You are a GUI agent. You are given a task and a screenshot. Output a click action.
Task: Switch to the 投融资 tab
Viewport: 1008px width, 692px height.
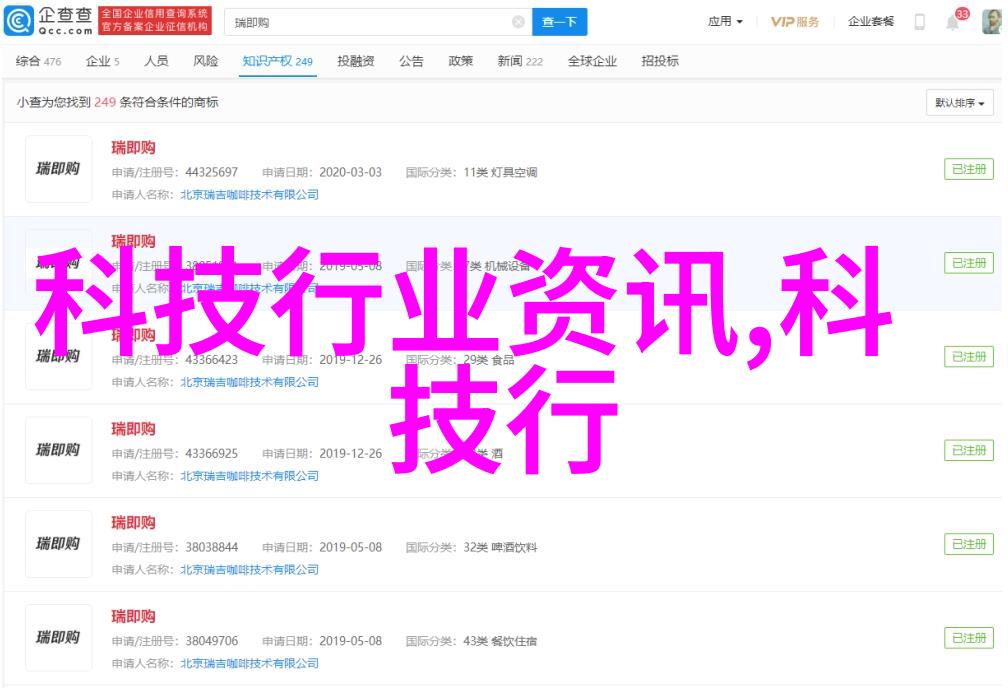(356, 61)
